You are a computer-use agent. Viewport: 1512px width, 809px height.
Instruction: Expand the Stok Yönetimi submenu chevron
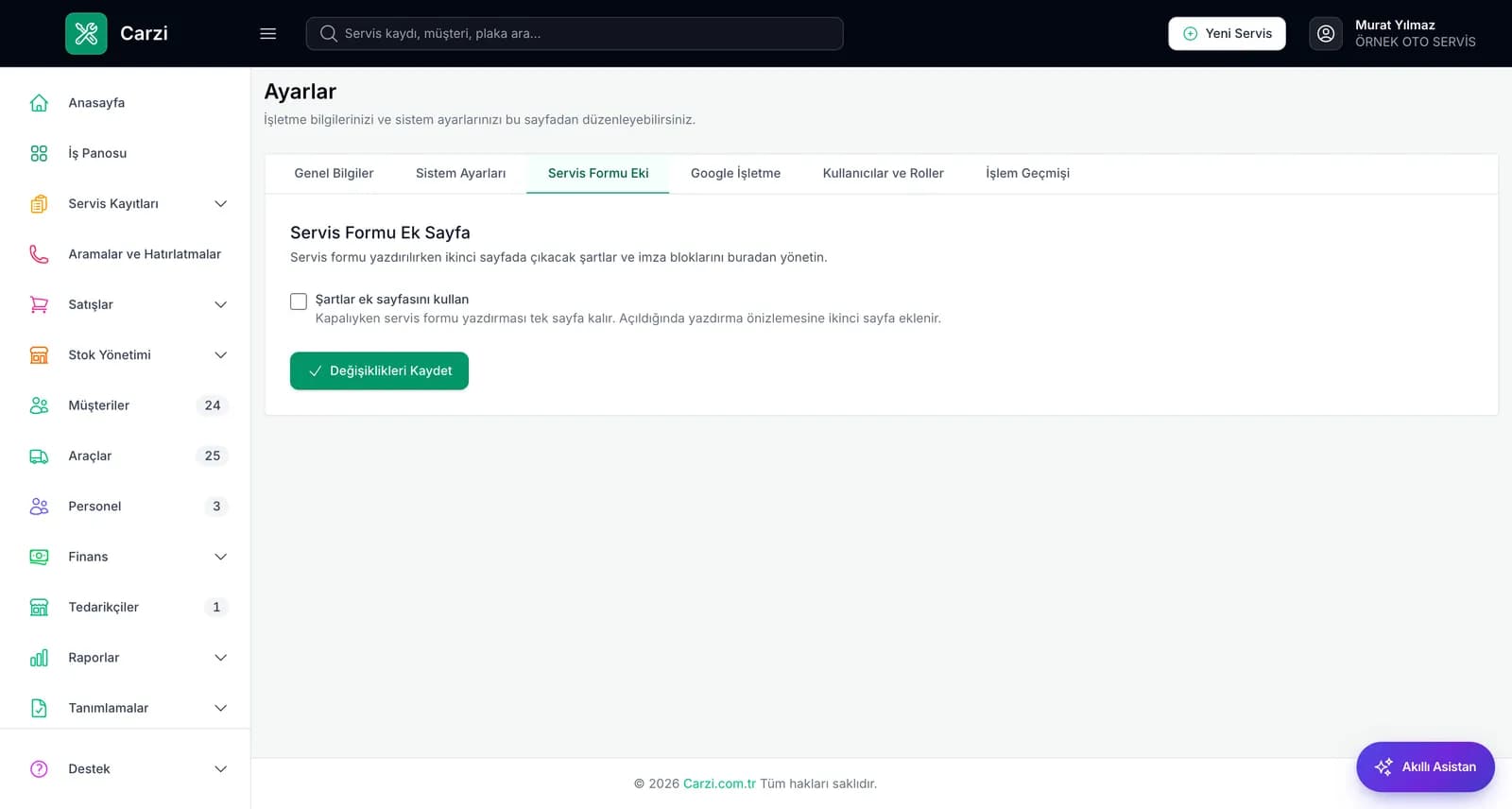pyautogui.click(x=220, y=354)
